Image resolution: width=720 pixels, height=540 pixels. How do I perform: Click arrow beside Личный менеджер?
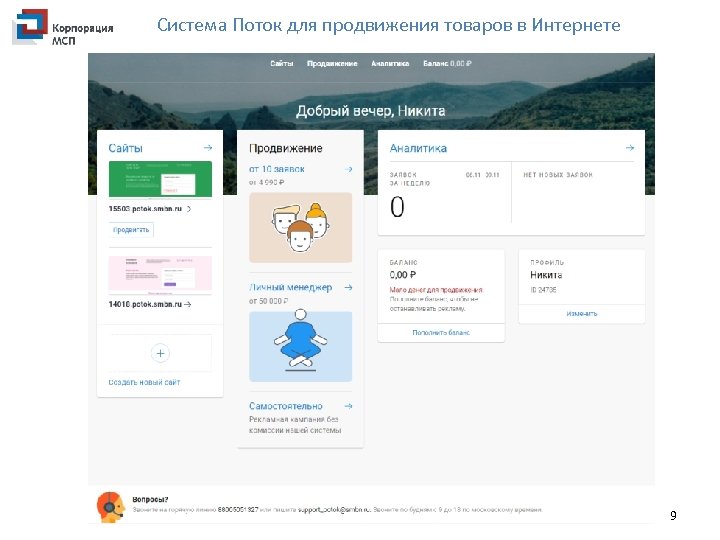pos(349,287)
